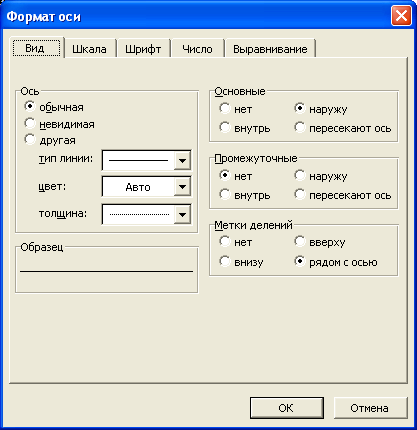Pick the 'другая' axis radio button
The width and height of the screenshot is (417, 430).
[30, 140]
